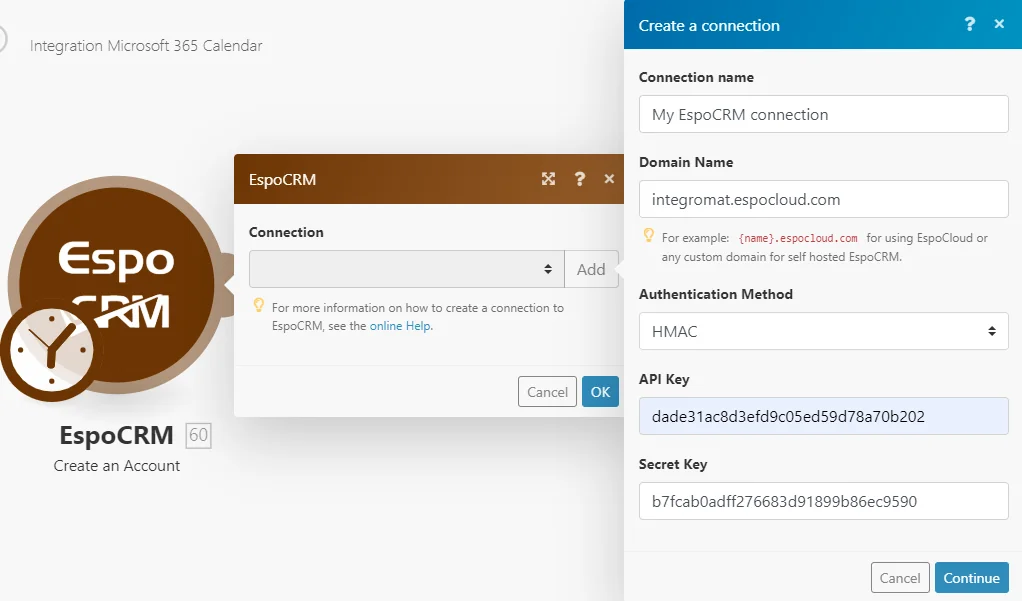Click the Authentication Method label

(x=716, y=294)
